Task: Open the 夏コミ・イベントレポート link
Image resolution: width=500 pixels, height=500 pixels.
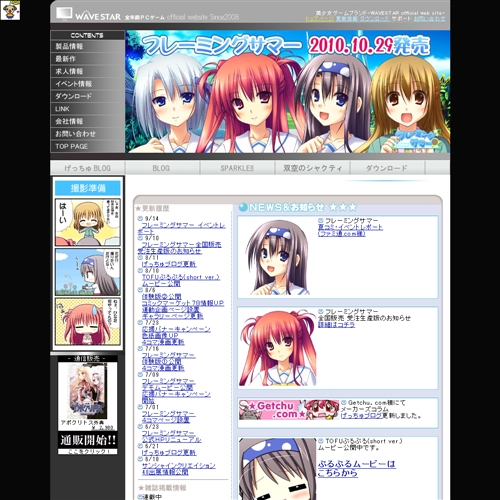Action: coord(350,227)
